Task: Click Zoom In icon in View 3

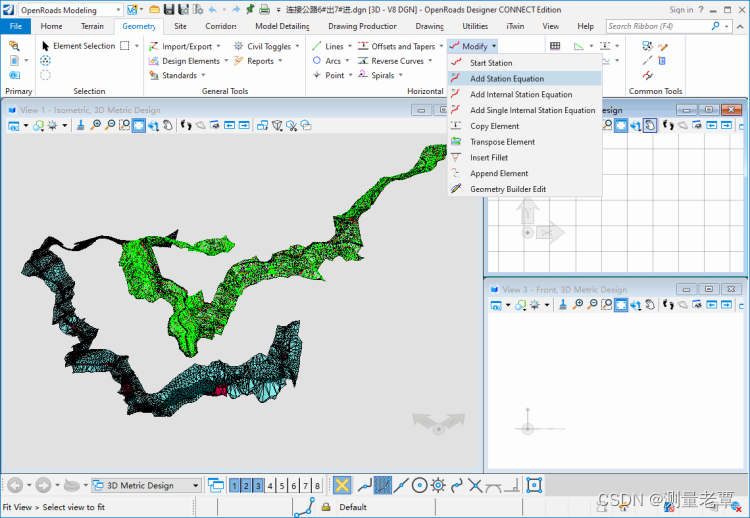Action: [x=578, y=305]
